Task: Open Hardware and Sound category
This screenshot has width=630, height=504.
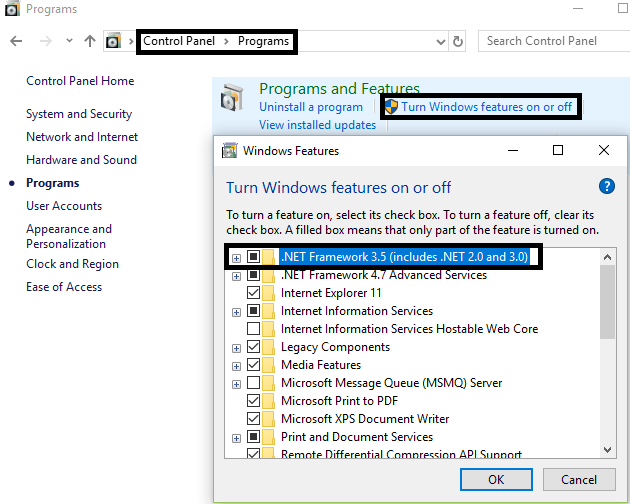Action: (x=81, y=160)
